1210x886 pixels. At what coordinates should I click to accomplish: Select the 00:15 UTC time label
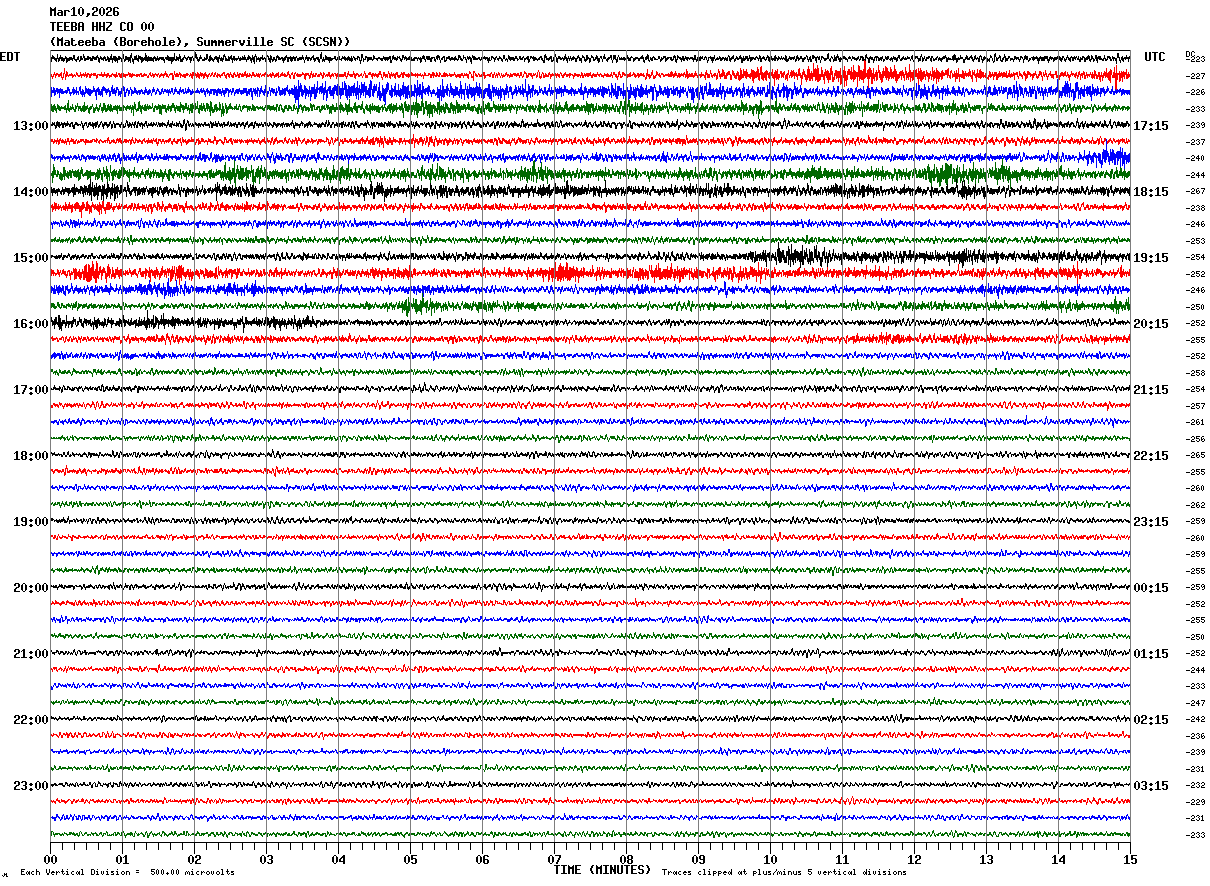[1152, 588]
